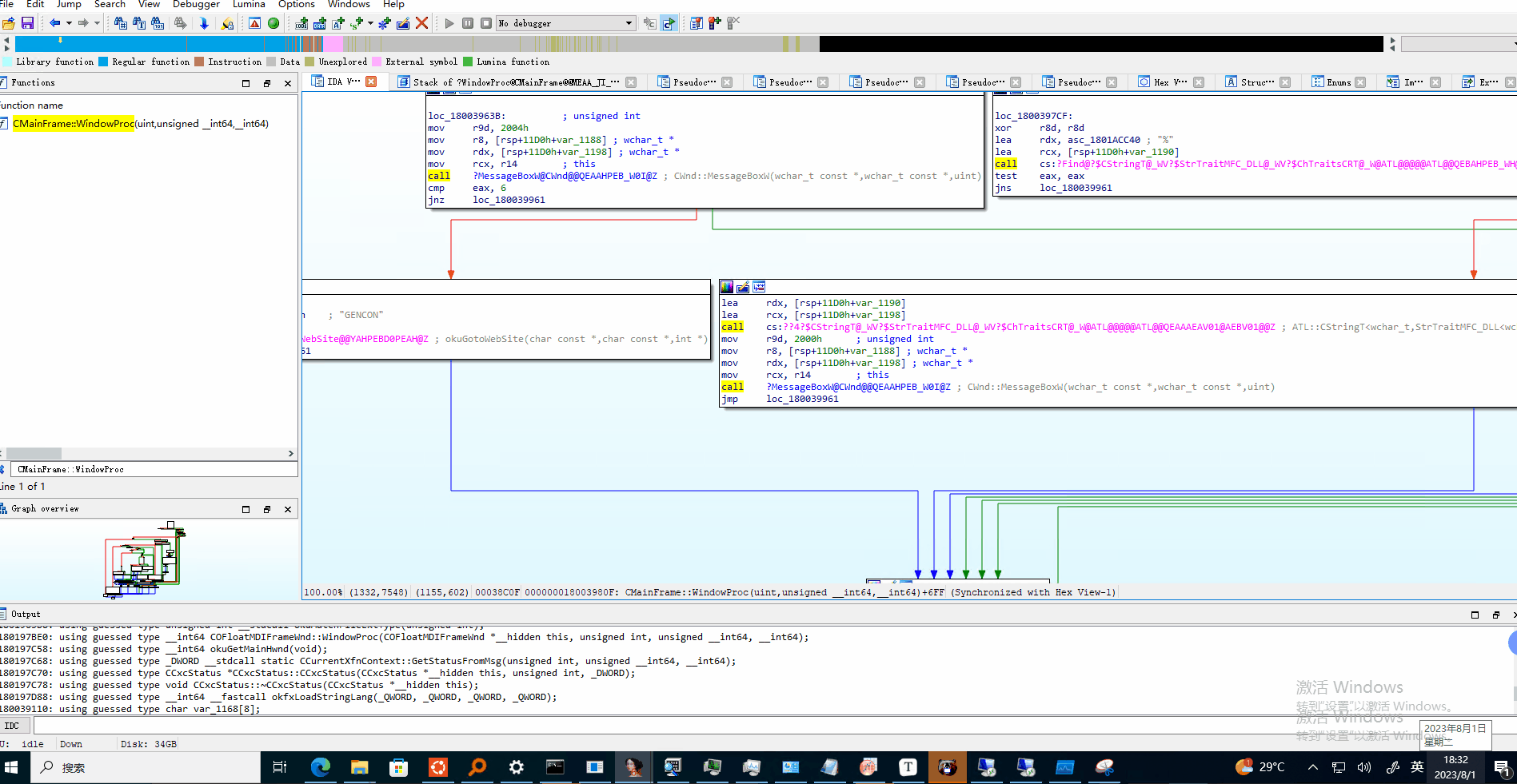Screen dimensions: 1517x784
Task: Click the blue down-arrow jump icon
Action: point(204,23)
